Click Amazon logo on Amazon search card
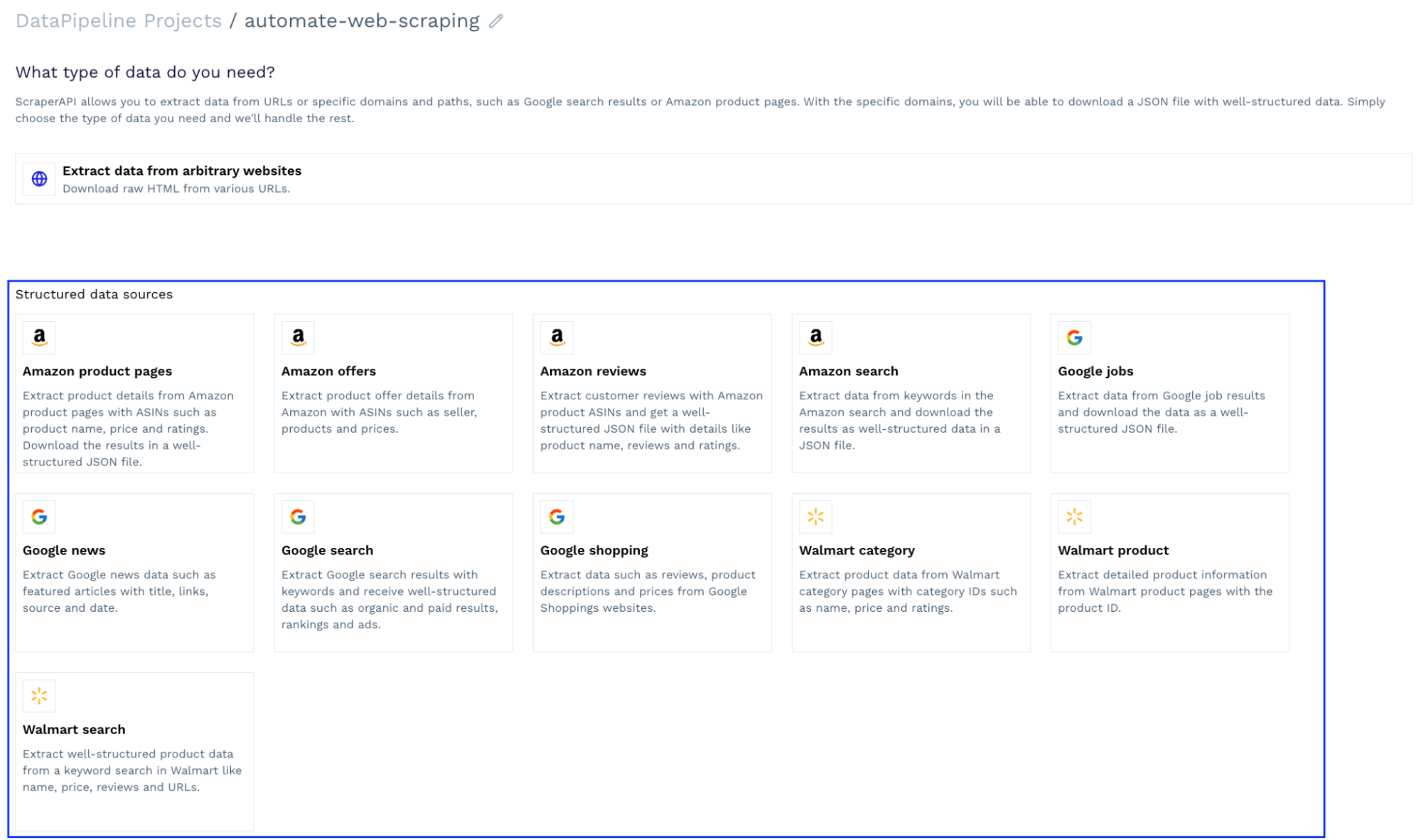Viewport: 1421px width, 840px height. pos(815,338)
